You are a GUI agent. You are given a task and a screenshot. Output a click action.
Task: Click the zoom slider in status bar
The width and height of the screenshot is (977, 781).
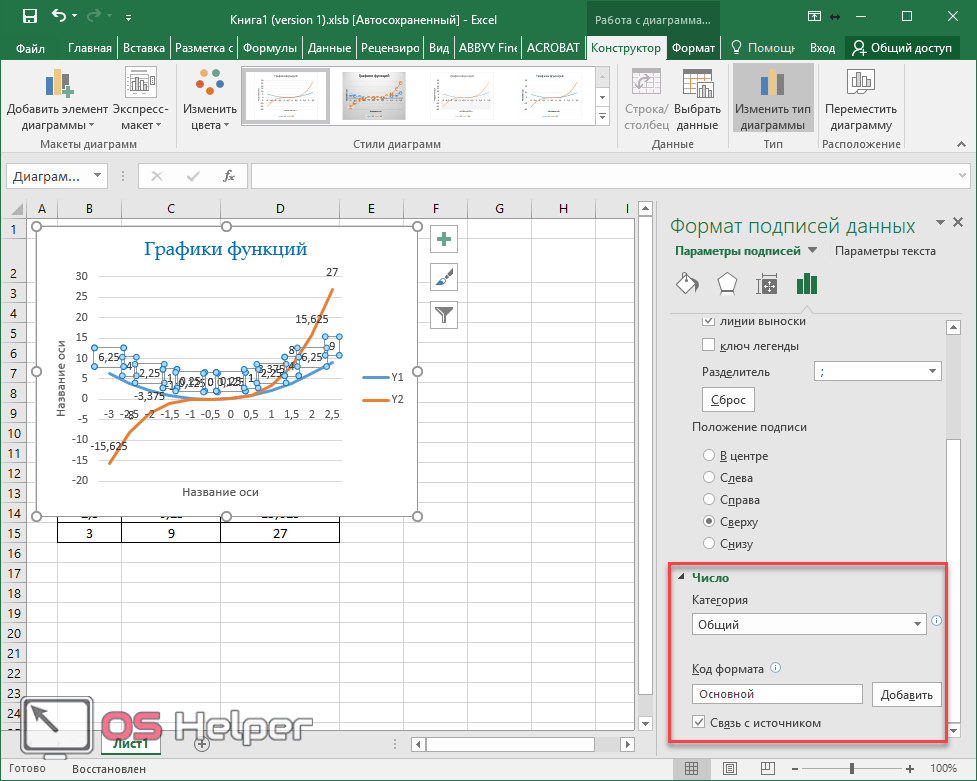(852, 769)
